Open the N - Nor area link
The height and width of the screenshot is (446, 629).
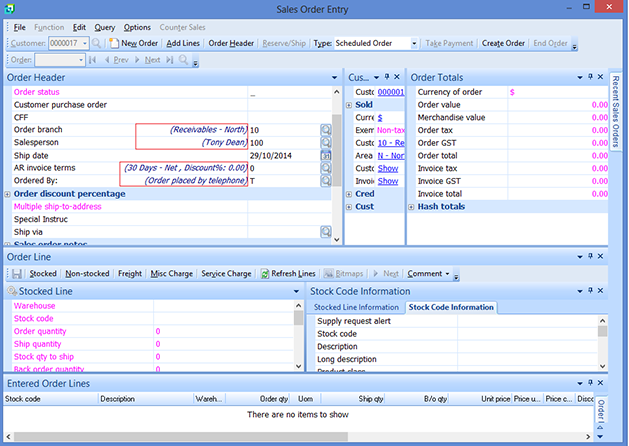click(x=391, y=156)
